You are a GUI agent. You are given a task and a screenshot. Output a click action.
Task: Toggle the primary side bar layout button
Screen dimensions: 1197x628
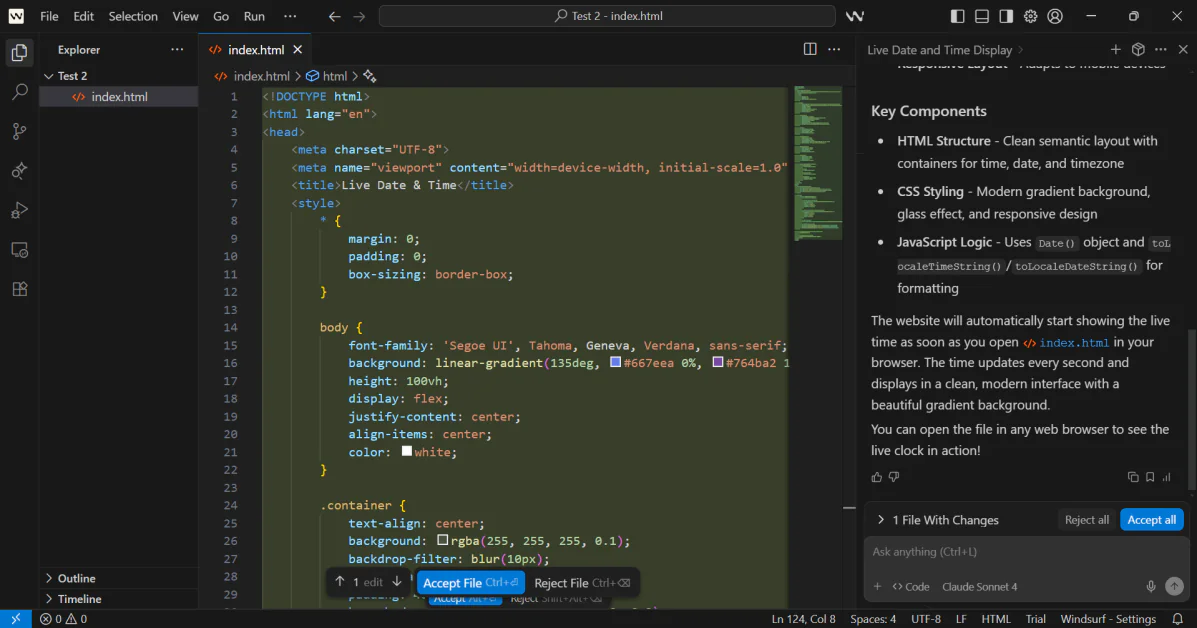(x=958, y=16)
